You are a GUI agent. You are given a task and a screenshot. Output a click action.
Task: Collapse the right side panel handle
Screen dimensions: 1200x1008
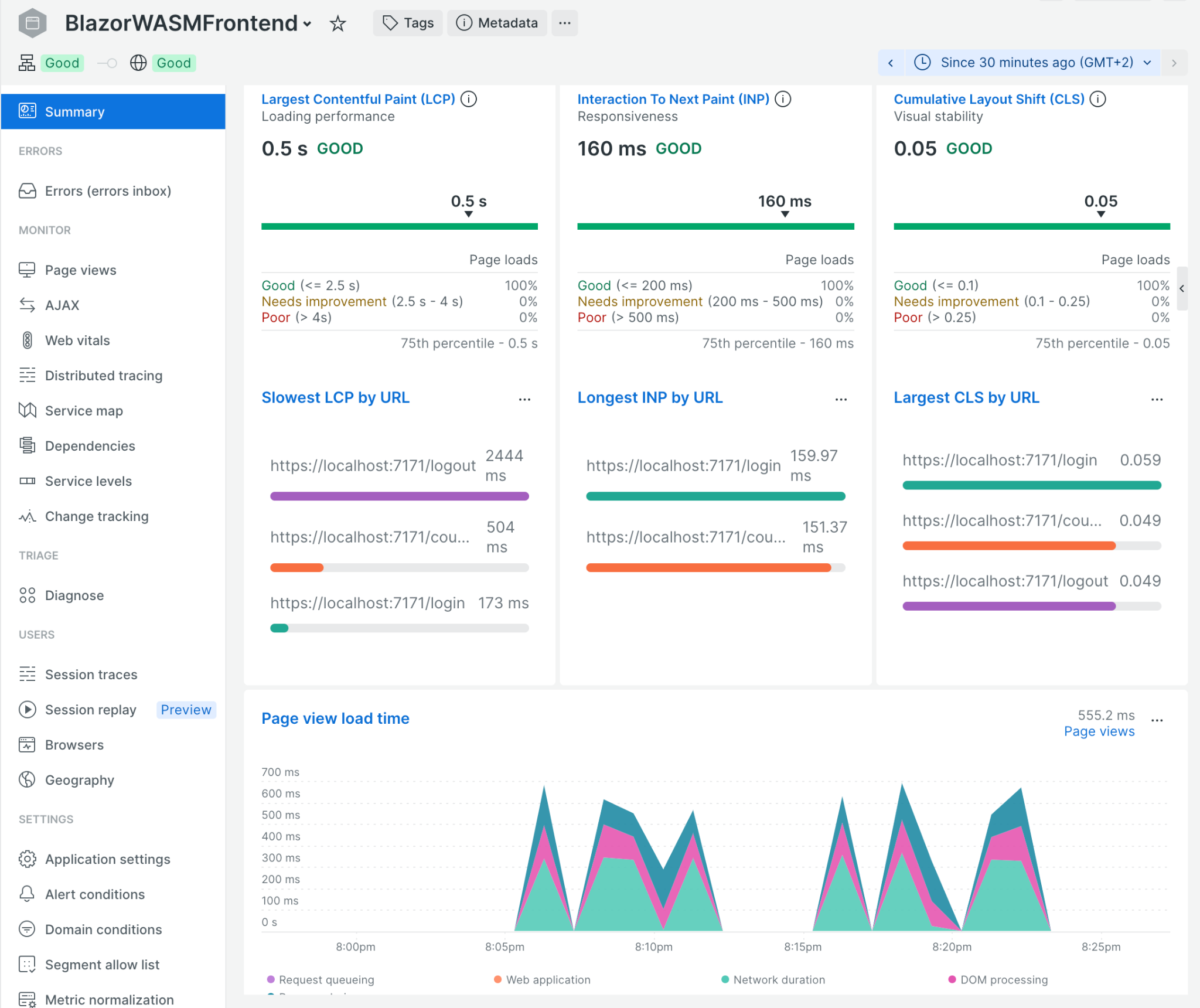click(x=1182, y=288)
